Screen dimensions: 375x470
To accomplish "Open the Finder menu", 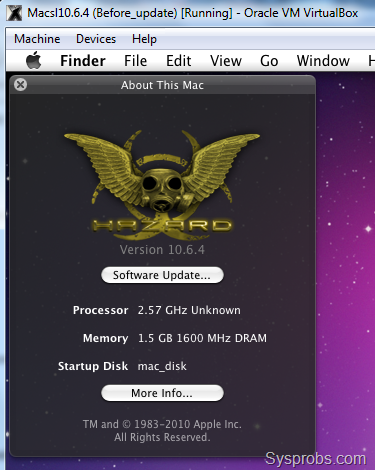I will [x=83, y=61].
